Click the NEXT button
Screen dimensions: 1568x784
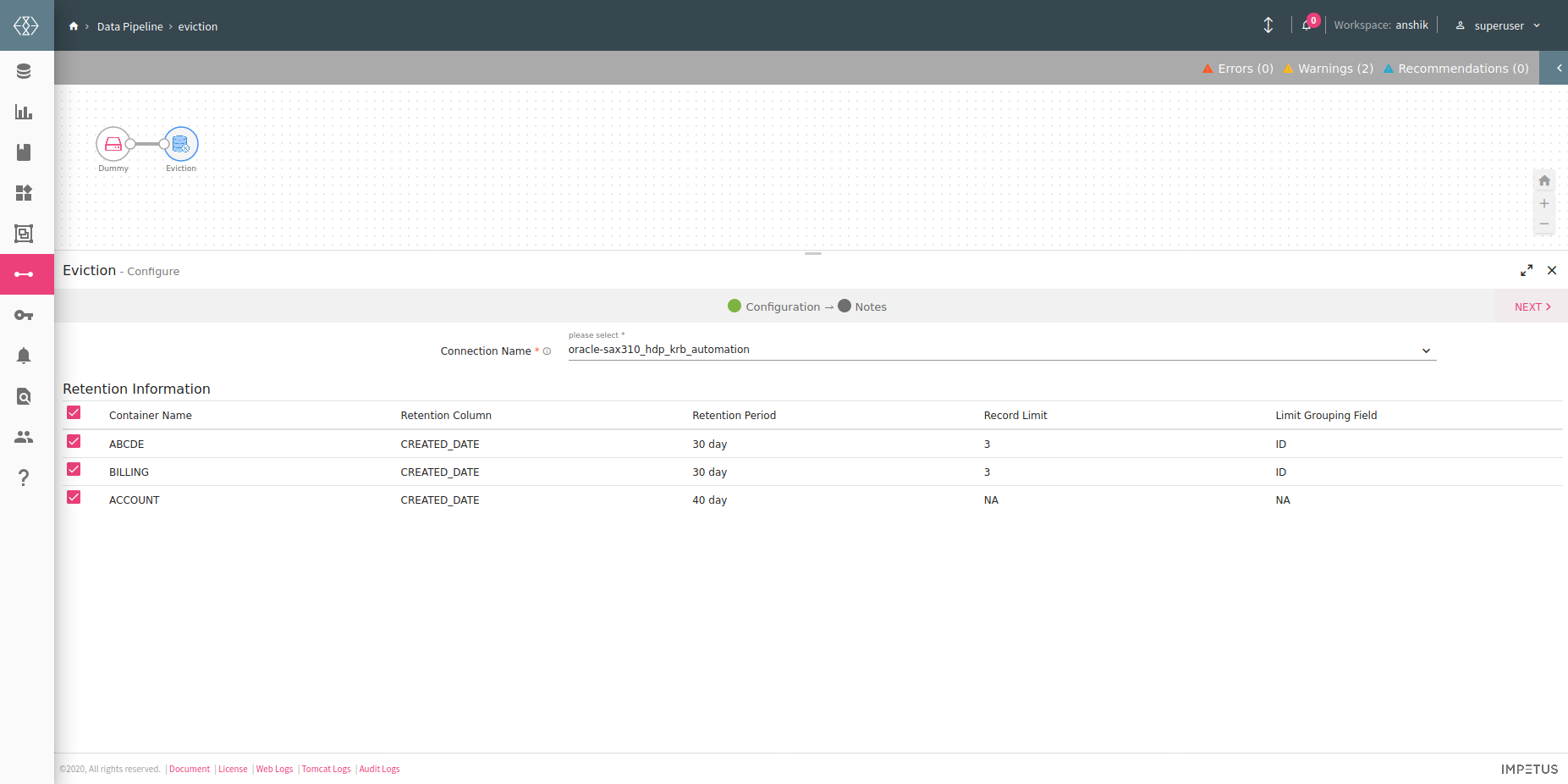(x=1532, y=306)
